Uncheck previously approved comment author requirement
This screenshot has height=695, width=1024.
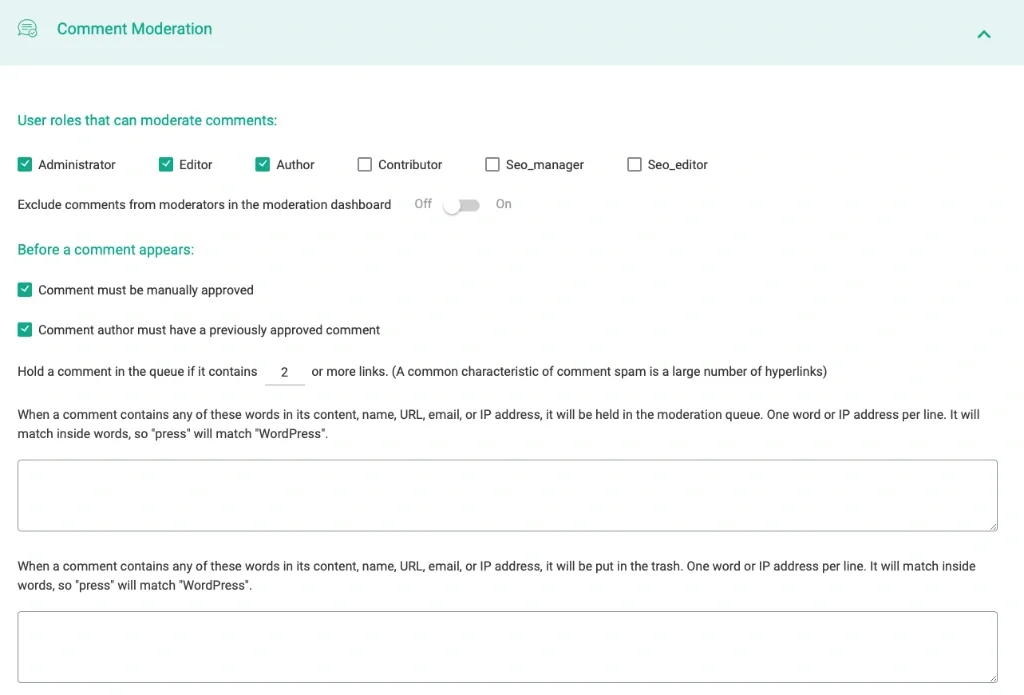pyautogui.click(x=25, y=330)
